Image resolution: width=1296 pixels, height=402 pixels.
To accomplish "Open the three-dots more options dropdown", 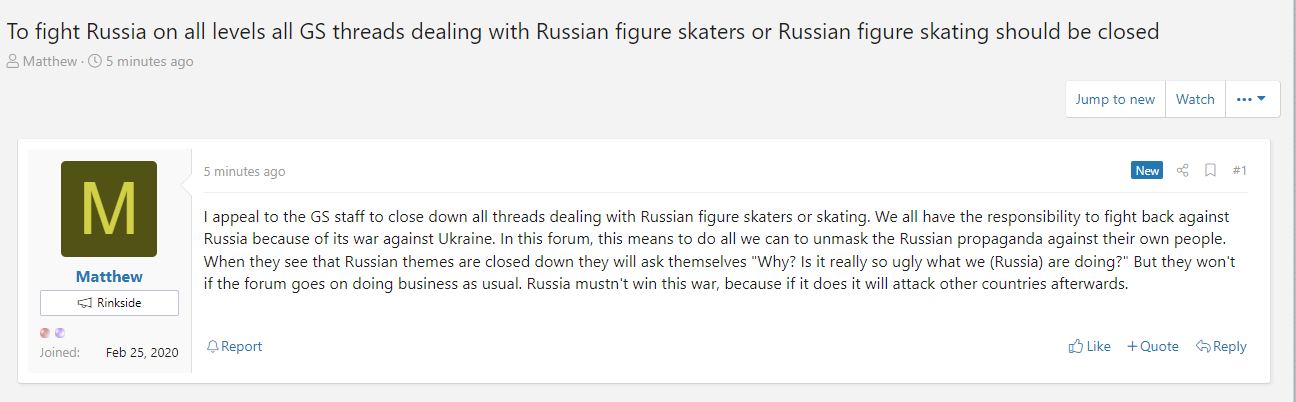I will coord(1251,99).
